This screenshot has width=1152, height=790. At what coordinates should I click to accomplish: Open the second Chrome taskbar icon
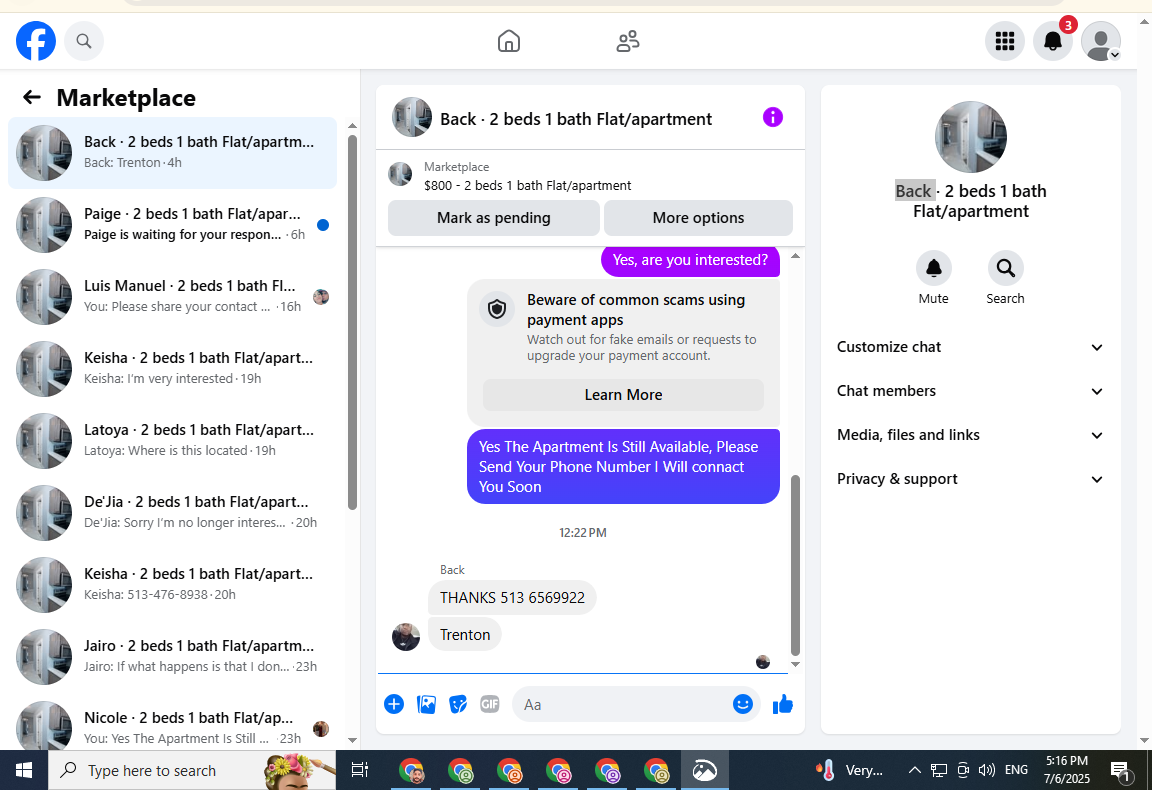461,770
